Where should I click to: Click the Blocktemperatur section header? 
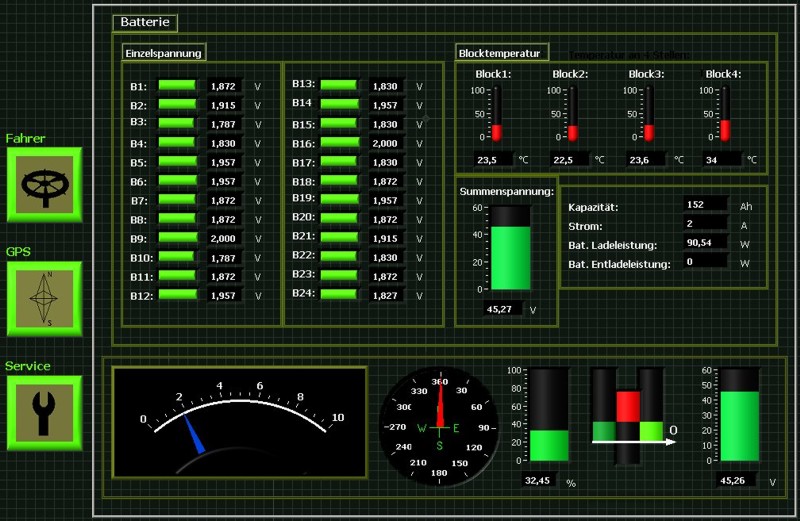coord(500,52)
